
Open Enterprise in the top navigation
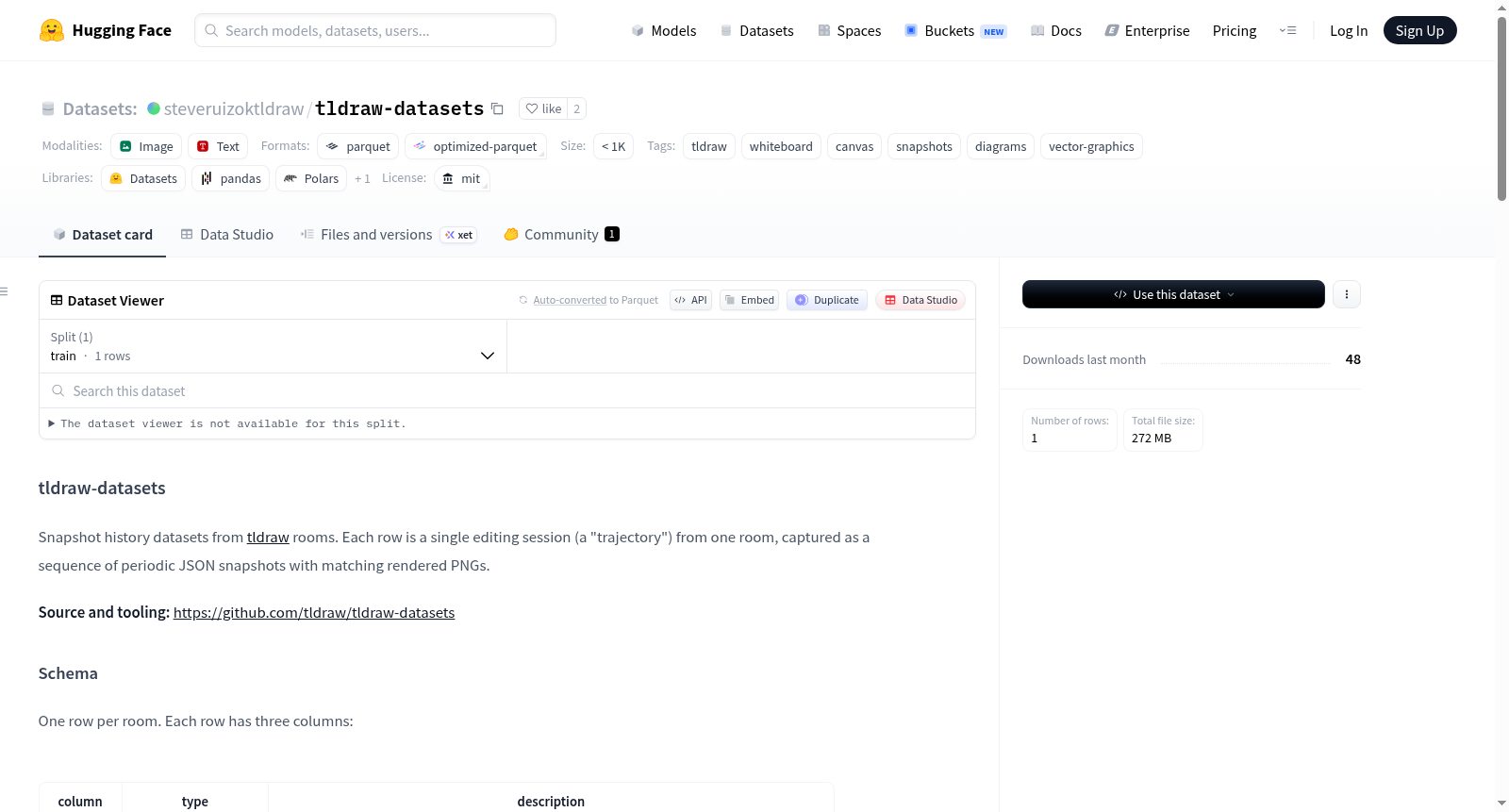coord(1147,30)
